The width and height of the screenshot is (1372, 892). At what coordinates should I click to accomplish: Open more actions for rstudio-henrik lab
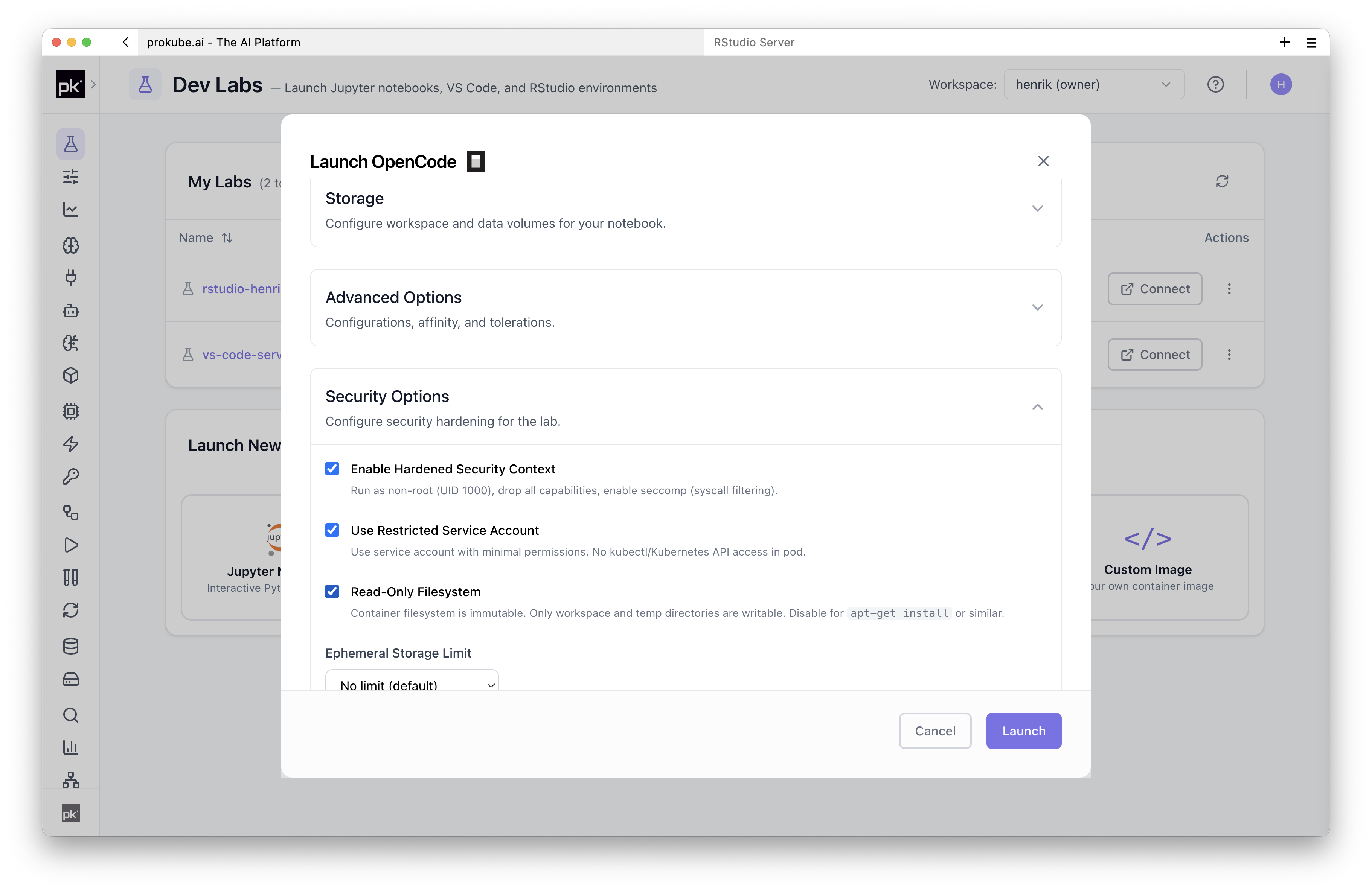pos(1229,289)
